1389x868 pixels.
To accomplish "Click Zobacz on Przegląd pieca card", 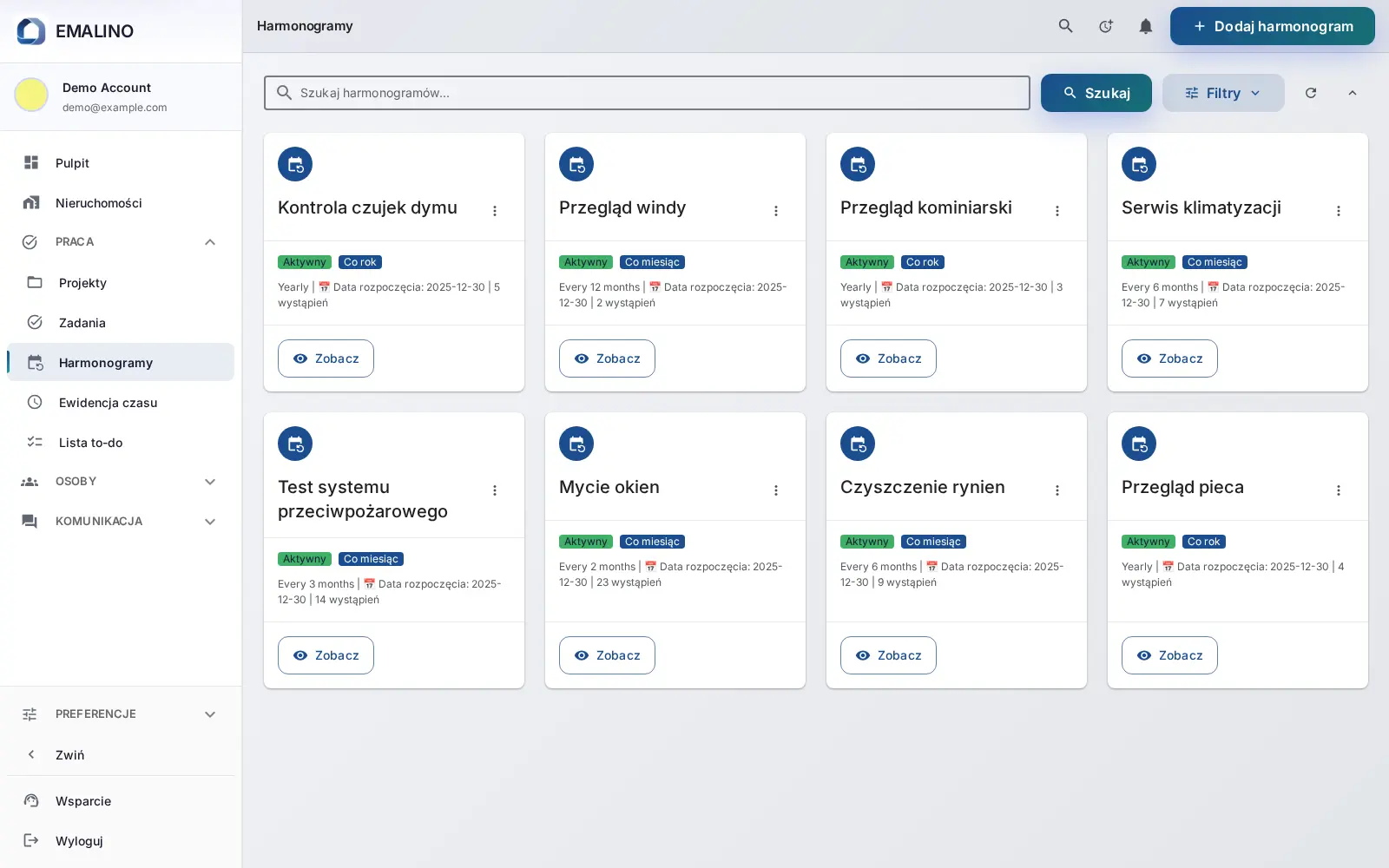I will pyautogui.click(x=1169, y=655).
